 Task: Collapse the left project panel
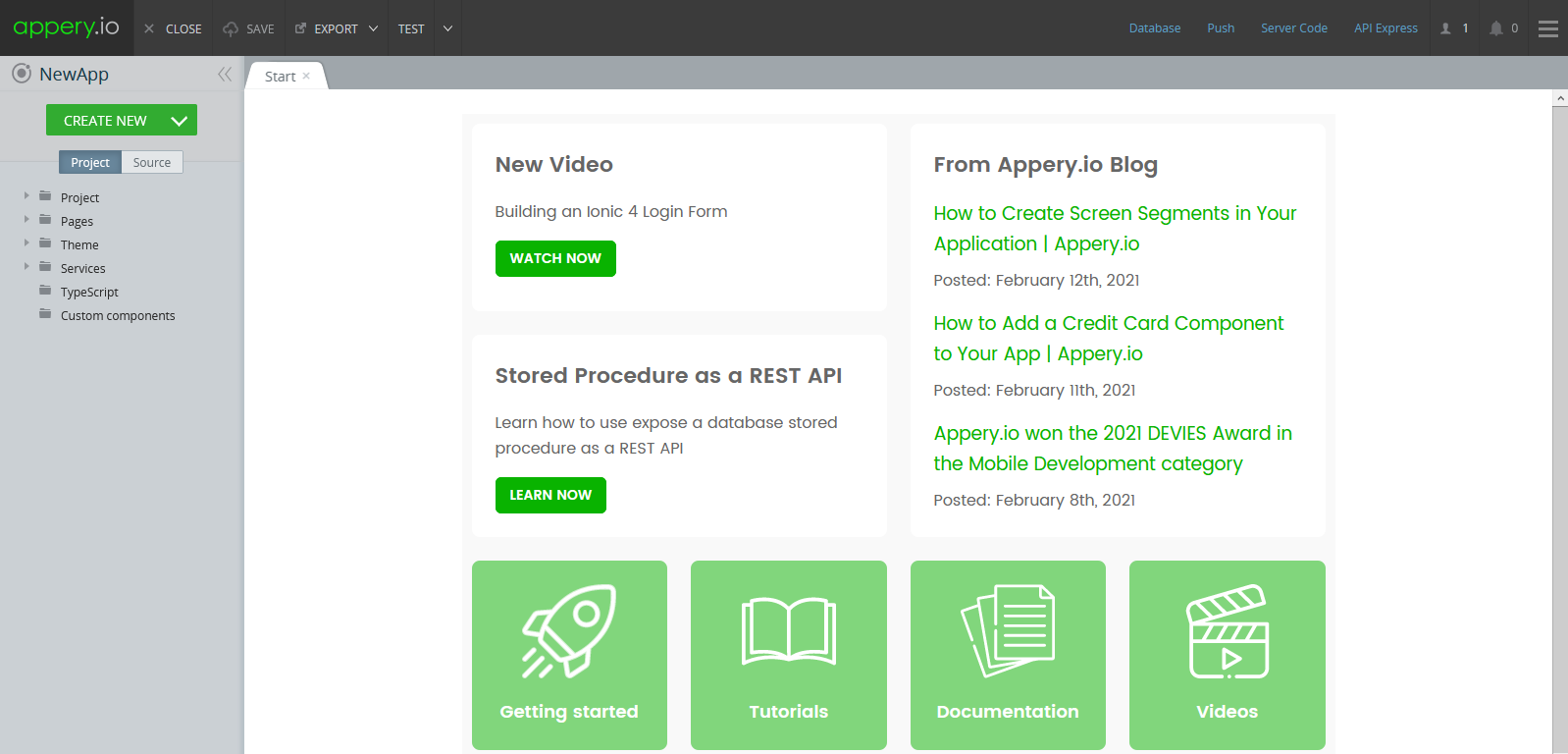(x=225, y=74)
